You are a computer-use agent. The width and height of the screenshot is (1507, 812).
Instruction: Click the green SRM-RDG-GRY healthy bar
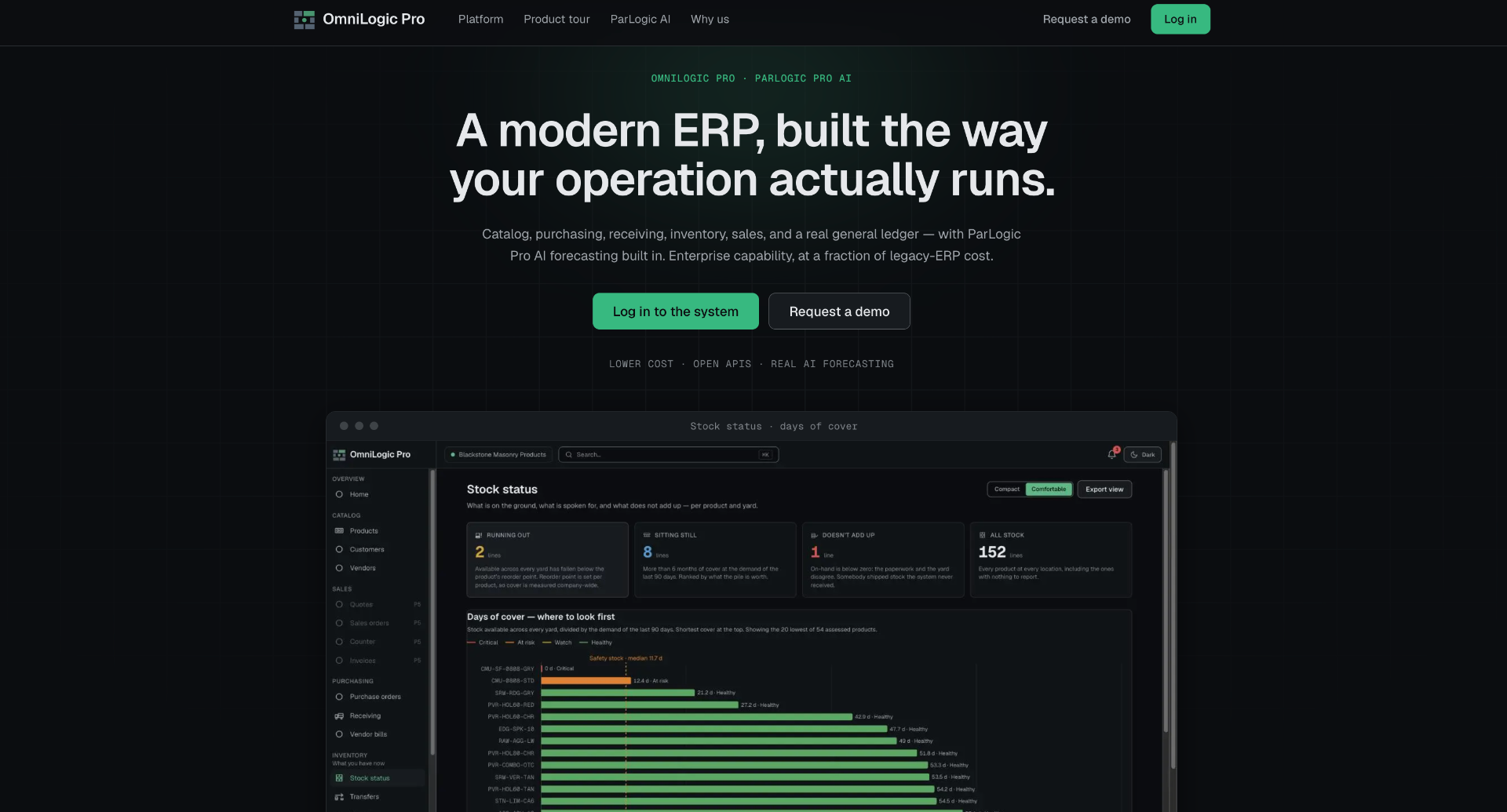click(618, 693)
